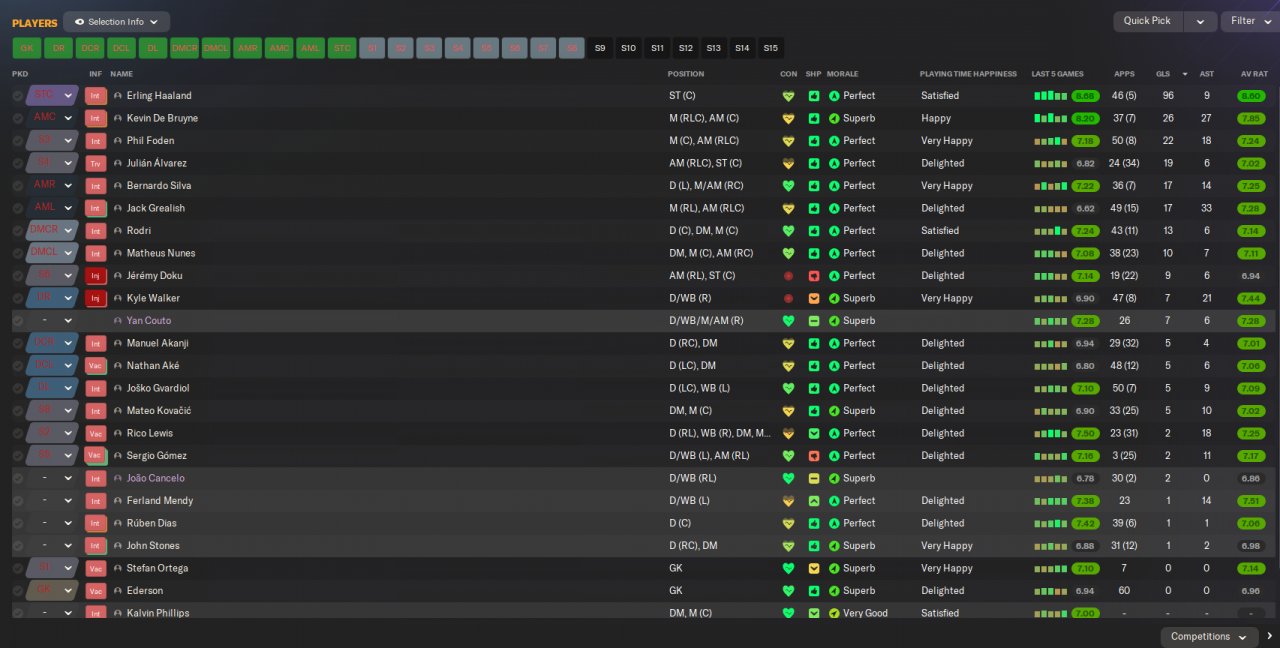Click Kalvin Phillips' Very Good morale icon

834,613
